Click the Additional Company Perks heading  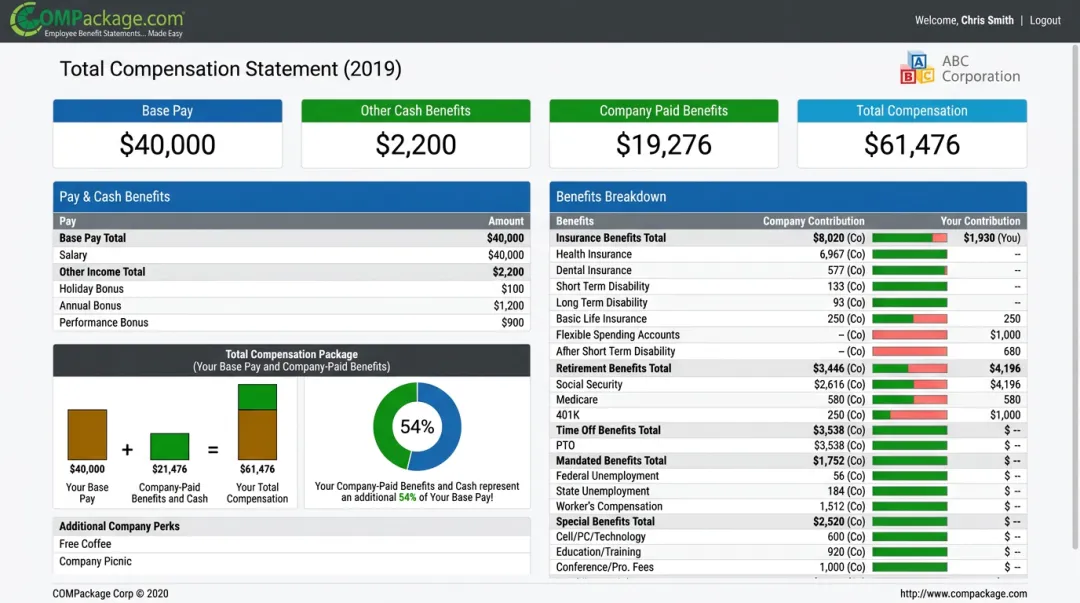coord(291,526)
